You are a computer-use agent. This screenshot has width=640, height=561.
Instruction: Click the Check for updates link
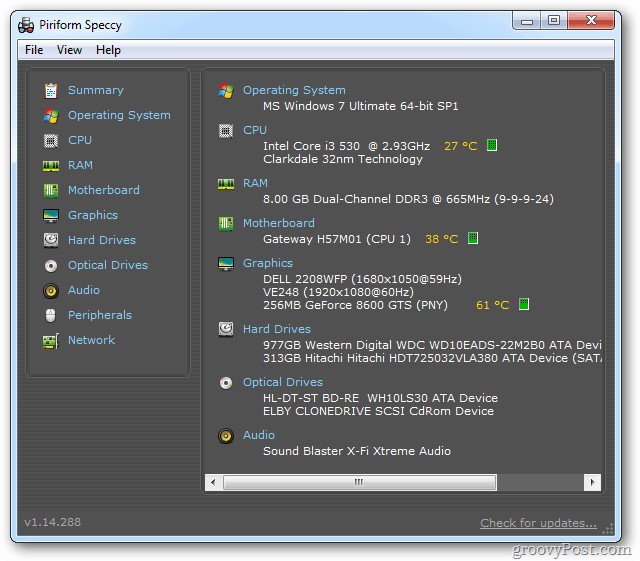click(538, 523)
